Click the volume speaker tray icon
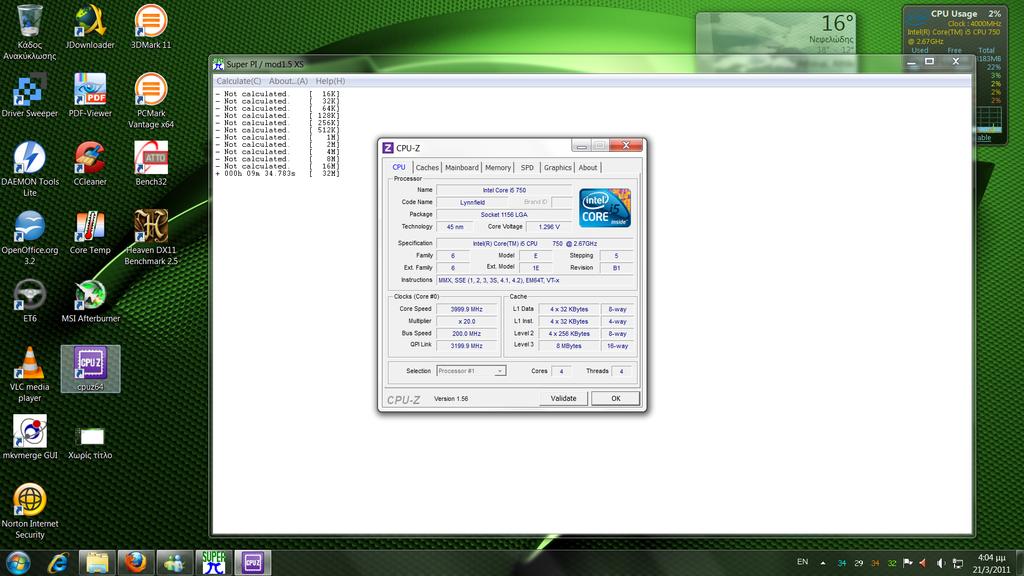 click(940, 563)
